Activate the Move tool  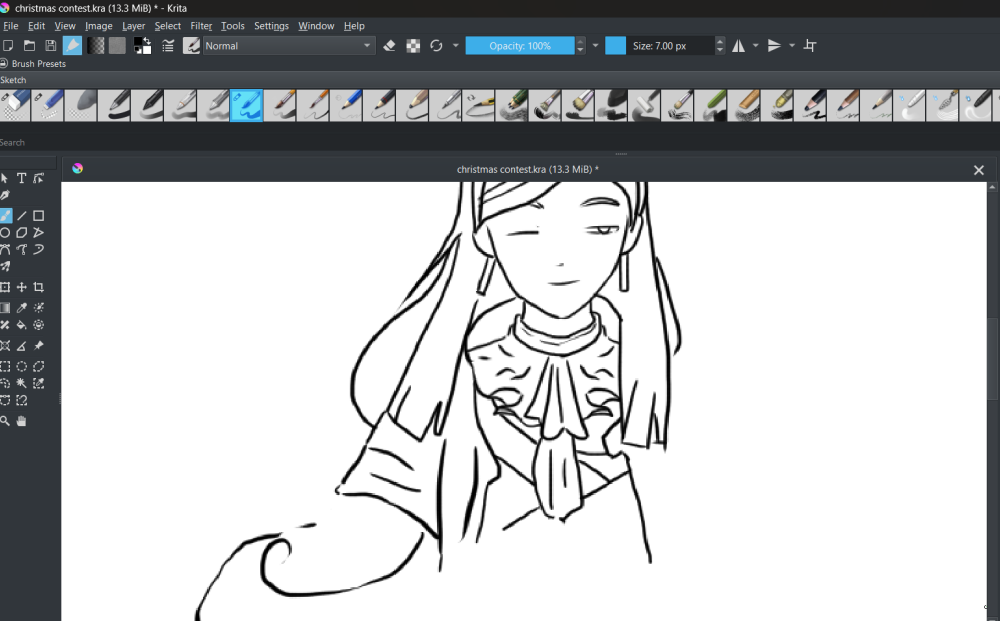point(21,287)
